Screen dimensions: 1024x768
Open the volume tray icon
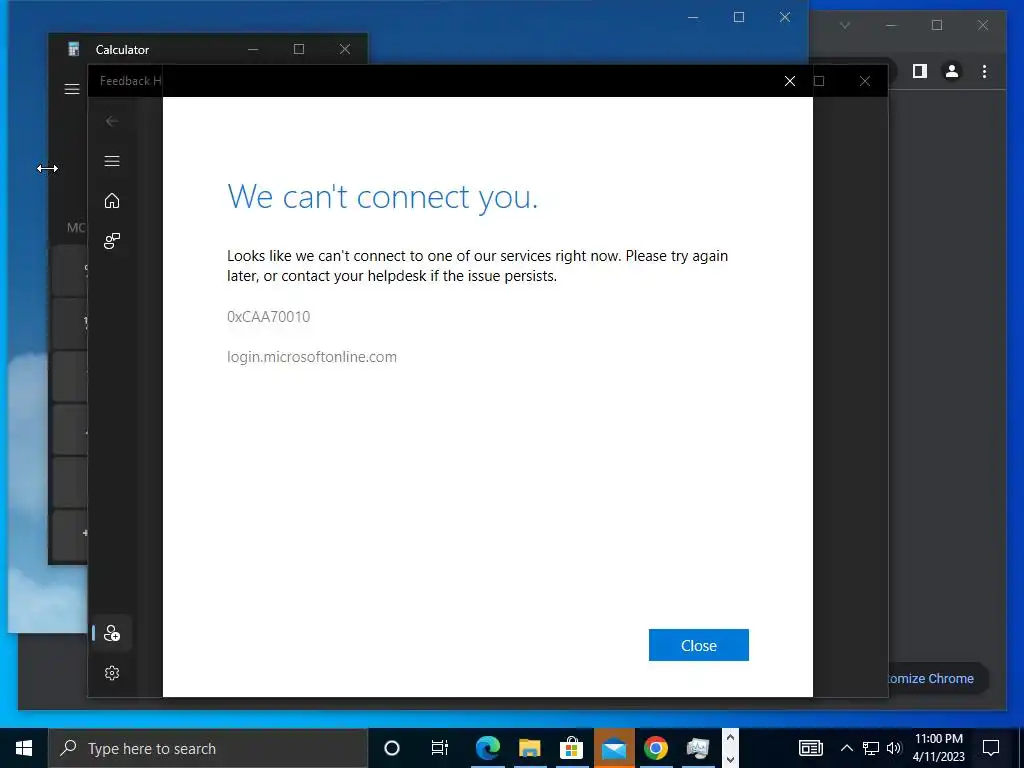click(894, 748)
